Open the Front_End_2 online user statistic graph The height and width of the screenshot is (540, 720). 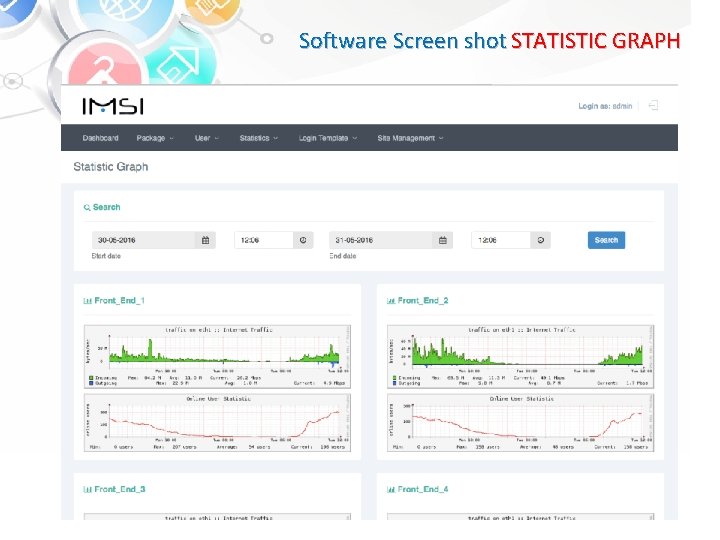520,422
